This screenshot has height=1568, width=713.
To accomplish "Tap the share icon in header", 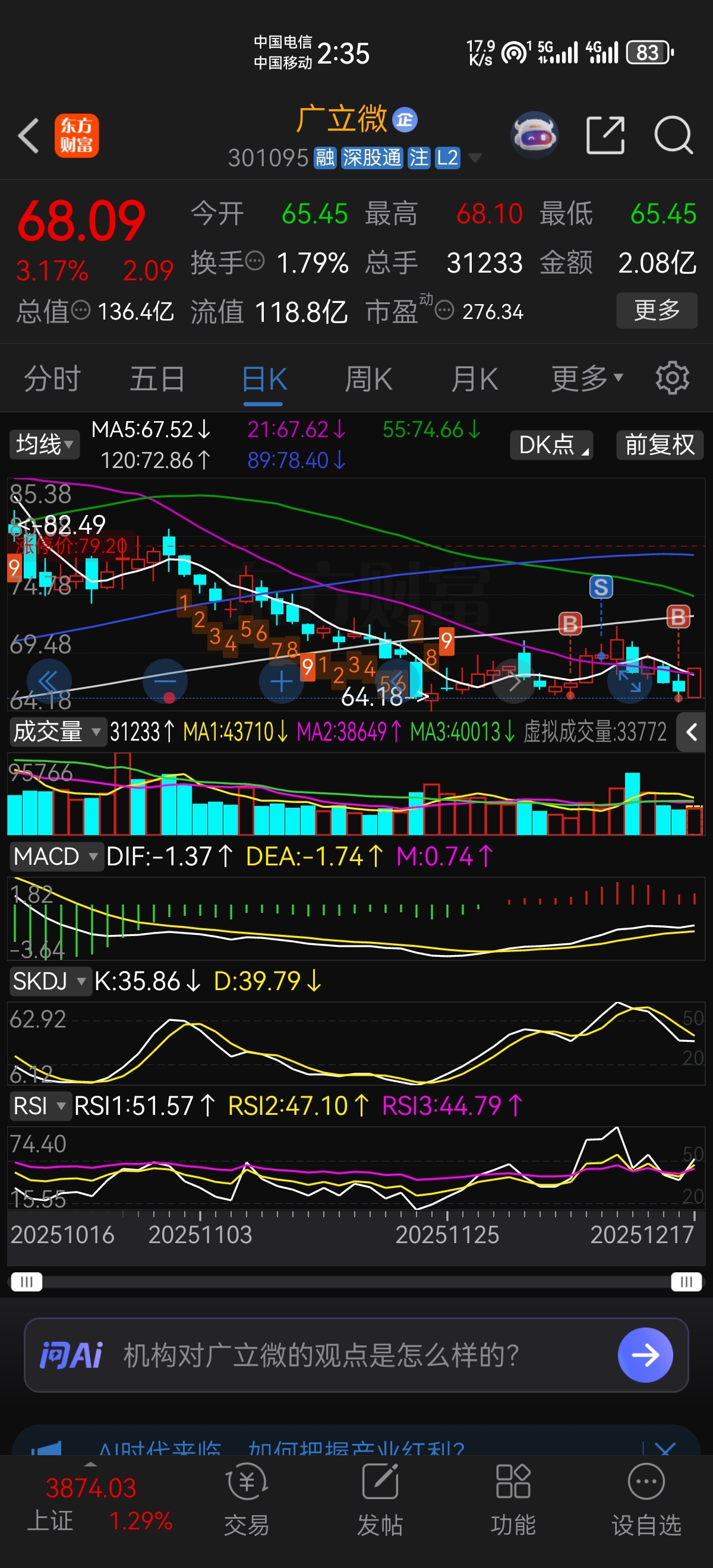I will pyautogui.click(x=605, y=134).
